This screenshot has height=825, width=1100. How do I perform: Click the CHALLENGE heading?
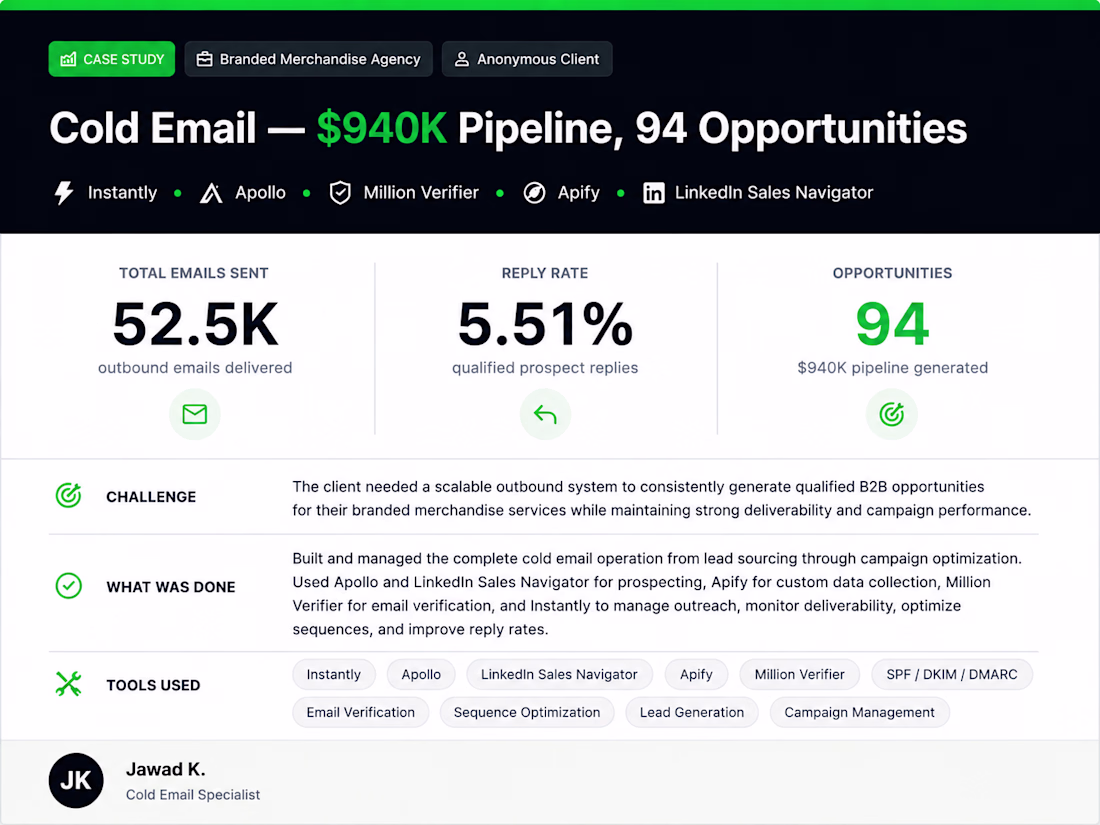(151, 497)
